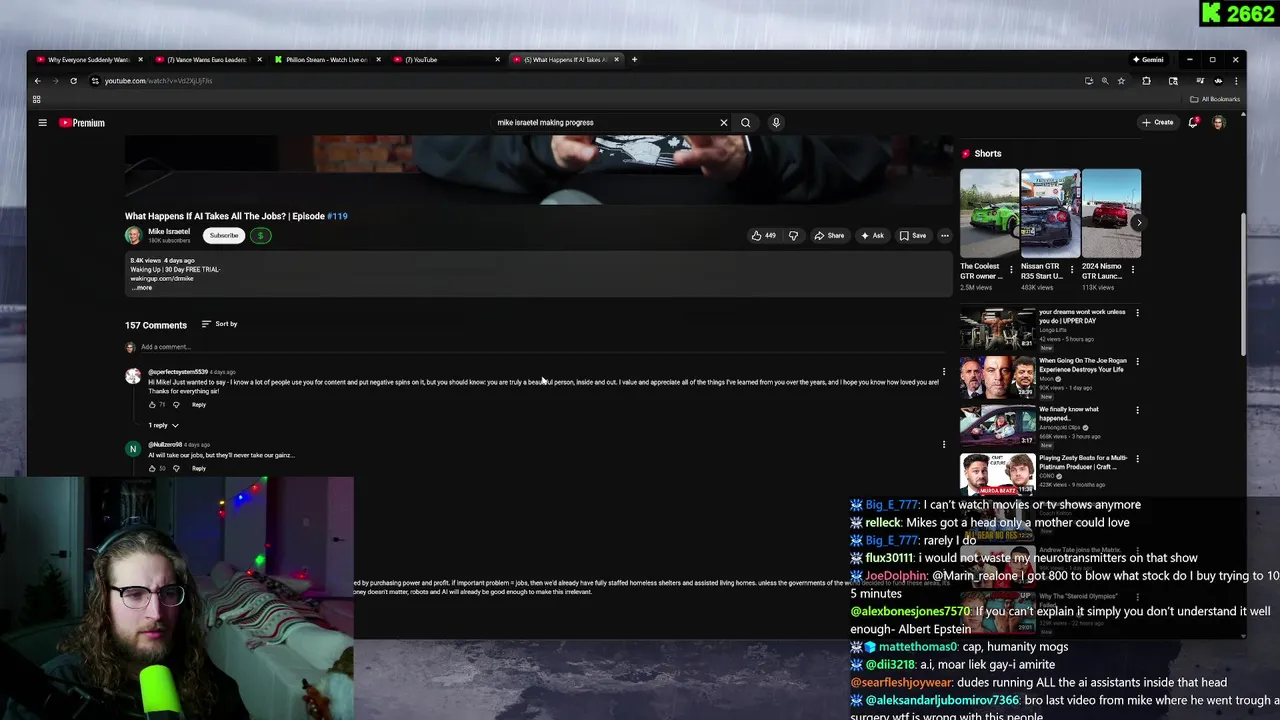Open a new browser tab
The height and width of the screenshot is (720, 1280).
tap(634, 60)
